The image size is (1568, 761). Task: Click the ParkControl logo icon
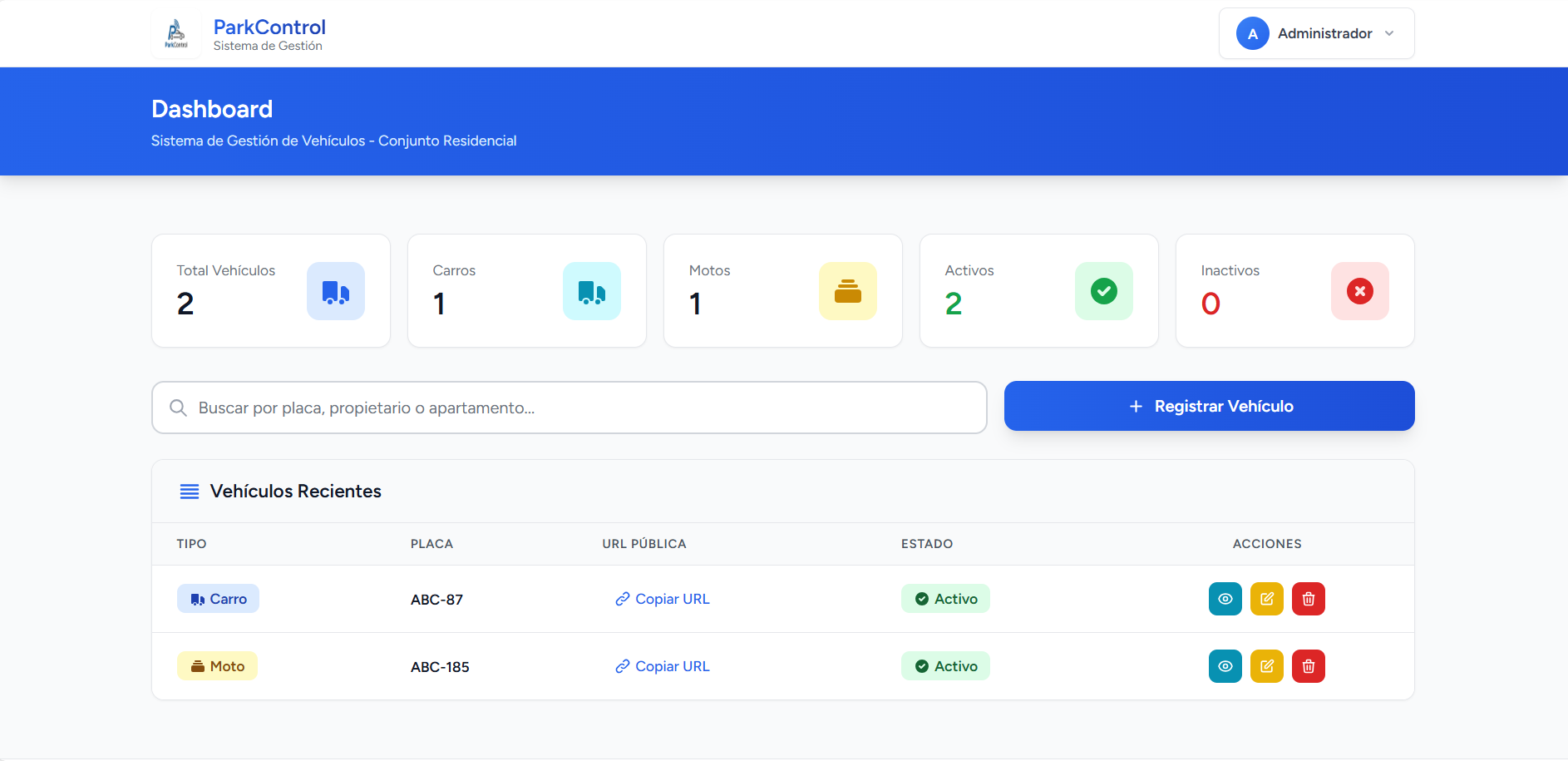(x=176, y=34)
